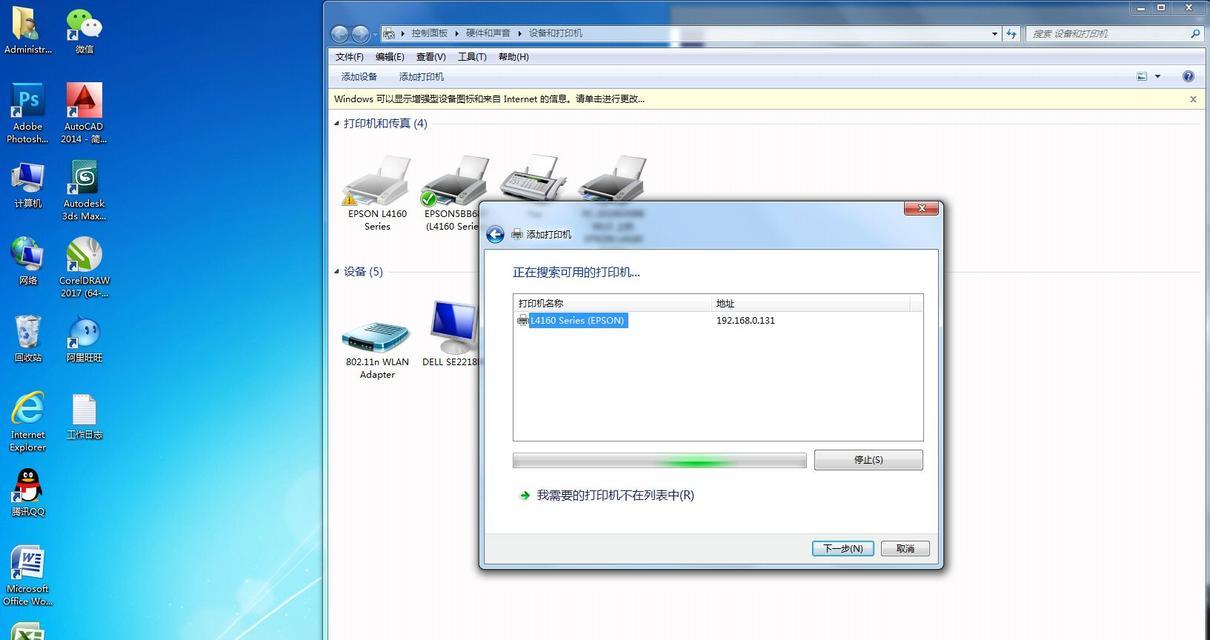Sort by the 打印机名称 column header
The width and height of the screenshot is (1210, 640).
pyautogui.click(x=612, y=303)
